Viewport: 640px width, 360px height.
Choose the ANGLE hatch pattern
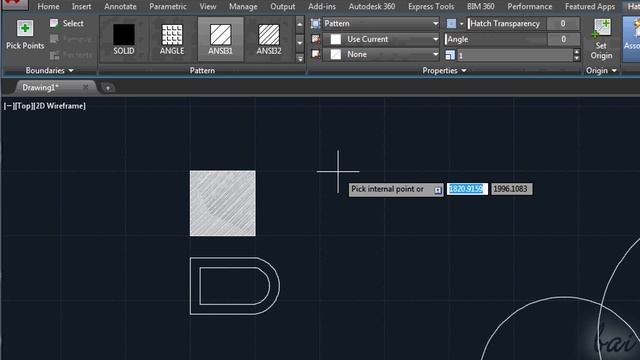click(x=172, y=39)
